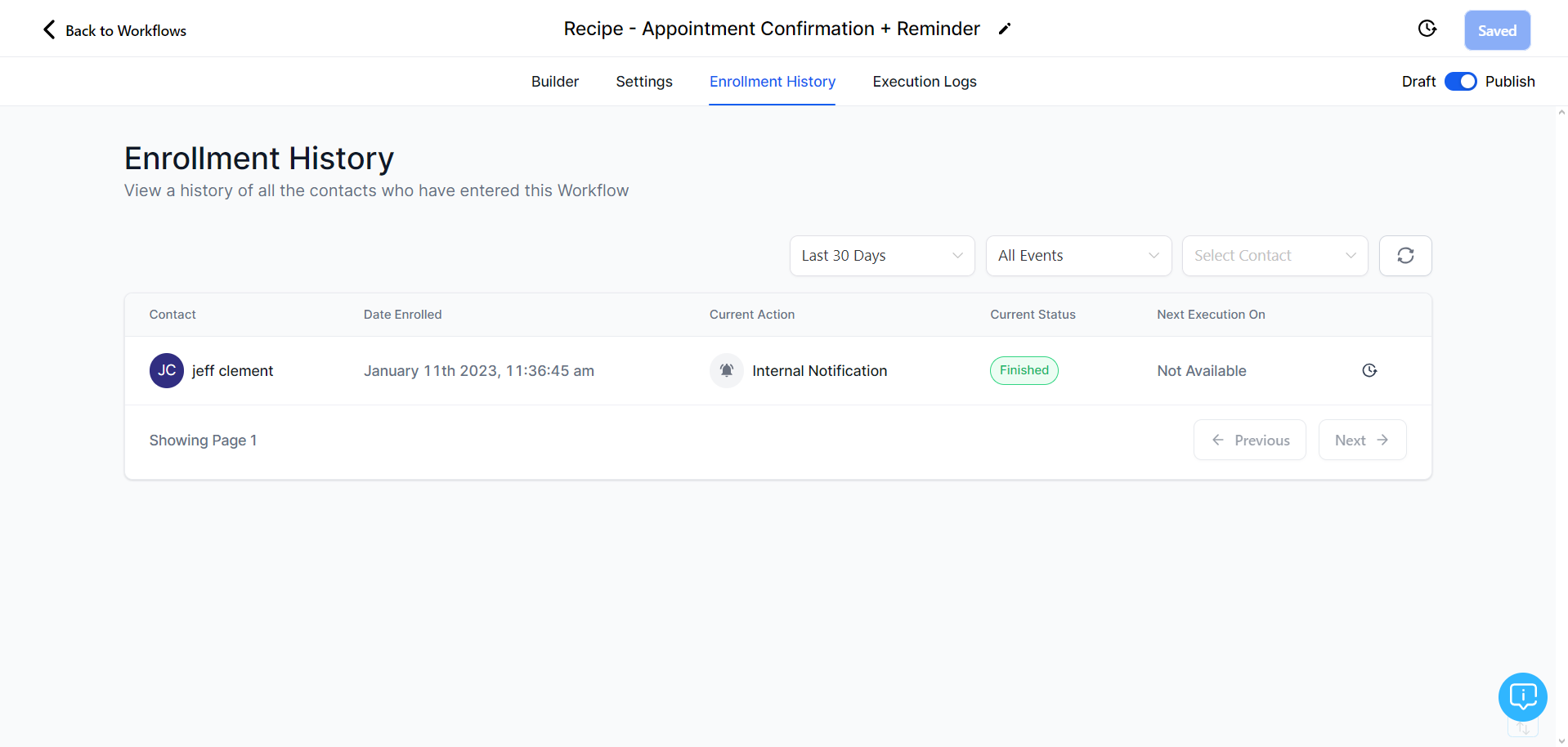The width and height of the screenshot is (1568, 747).
Task: Click the Internal Notification bell icon
Action: tap(726, 370)
